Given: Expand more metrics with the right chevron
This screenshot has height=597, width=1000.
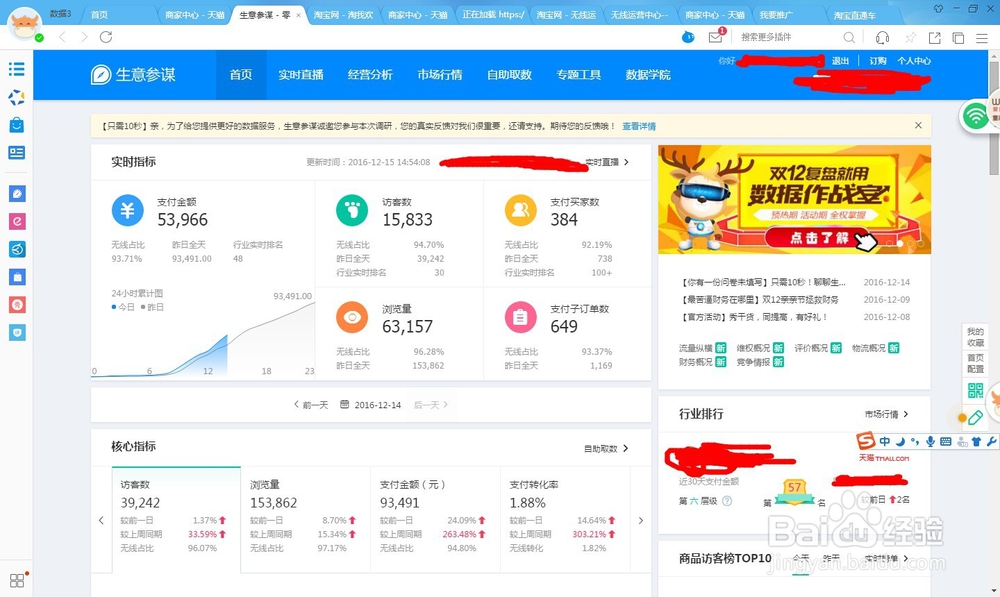Looking at the screenshot, I should (641, 519).
